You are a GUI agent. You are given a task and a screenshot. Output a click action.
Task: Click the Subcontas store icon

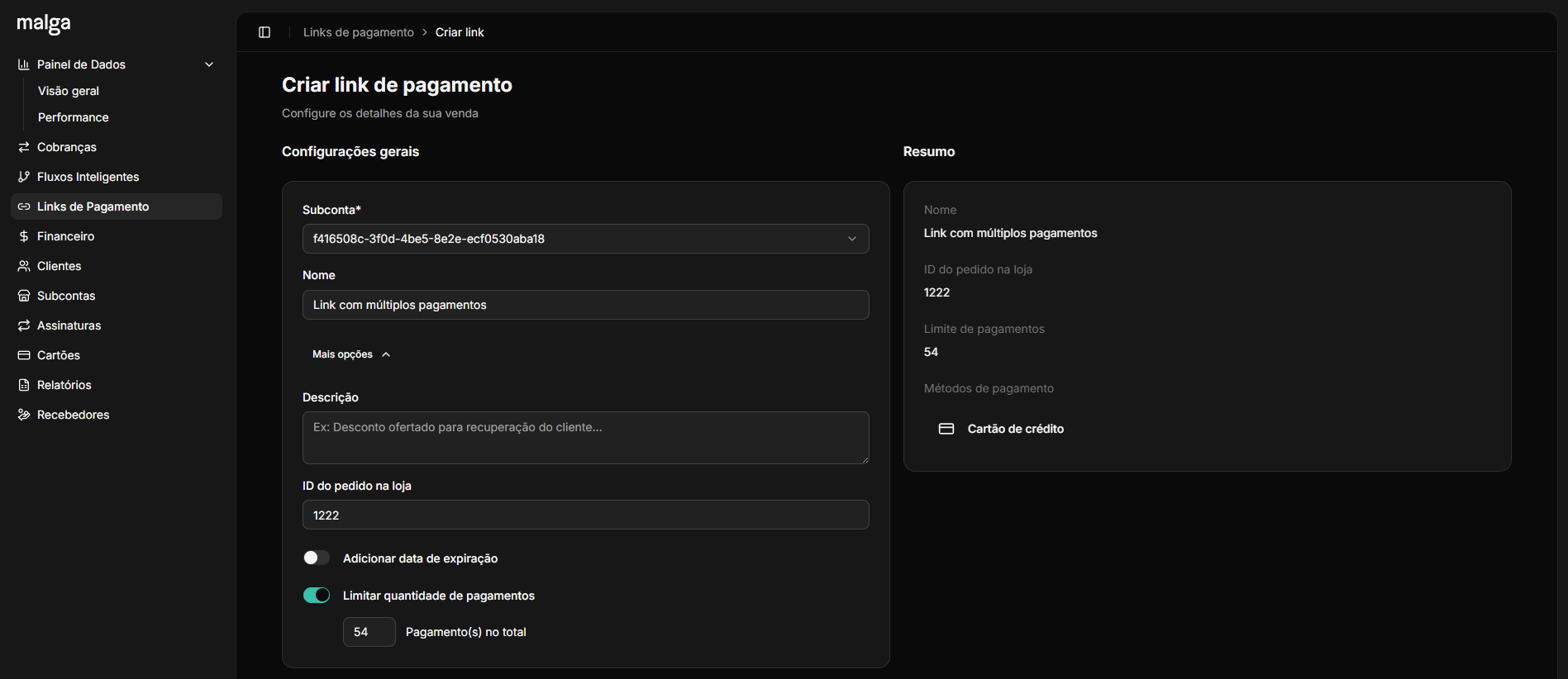[x=24, y=296]
